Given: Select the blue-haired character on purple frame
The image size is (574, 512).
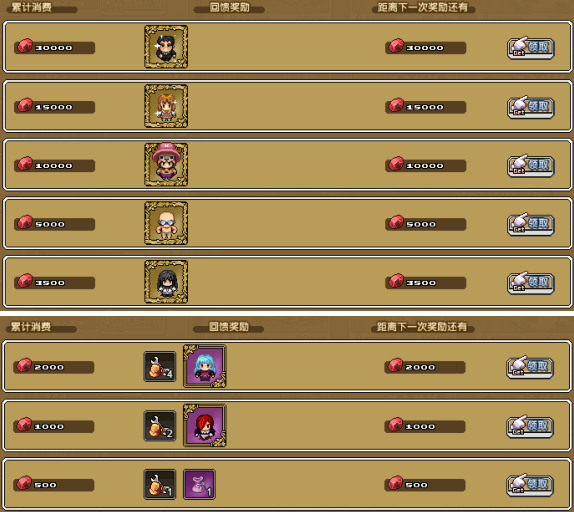Looking at the screenshot, I should [x=205, y=366].
